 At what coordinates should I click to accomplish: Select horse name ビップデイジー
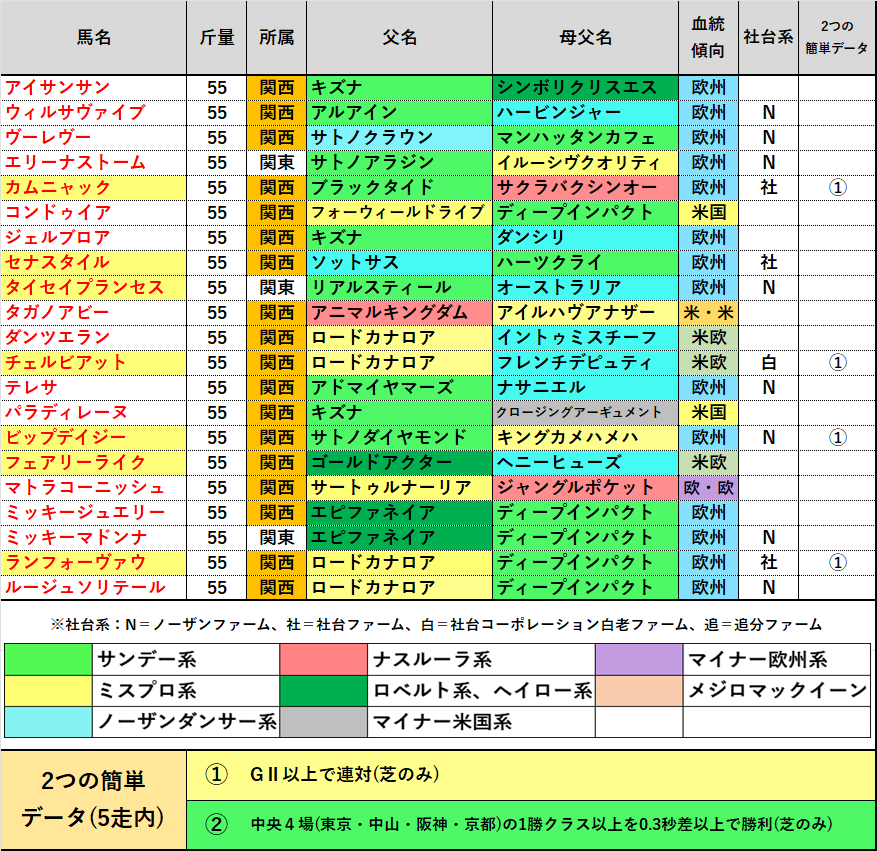tap(93, 438)
